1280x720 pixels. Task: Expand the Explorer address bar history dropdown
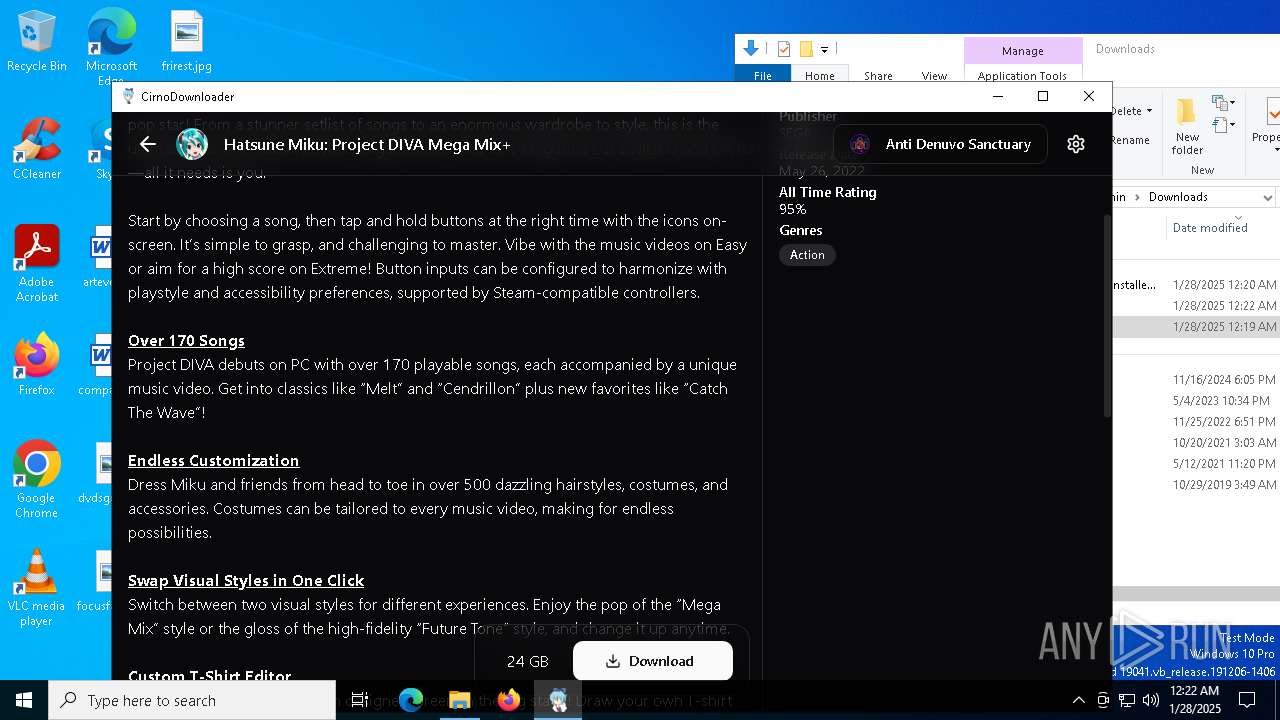[x=1267, y=197]
